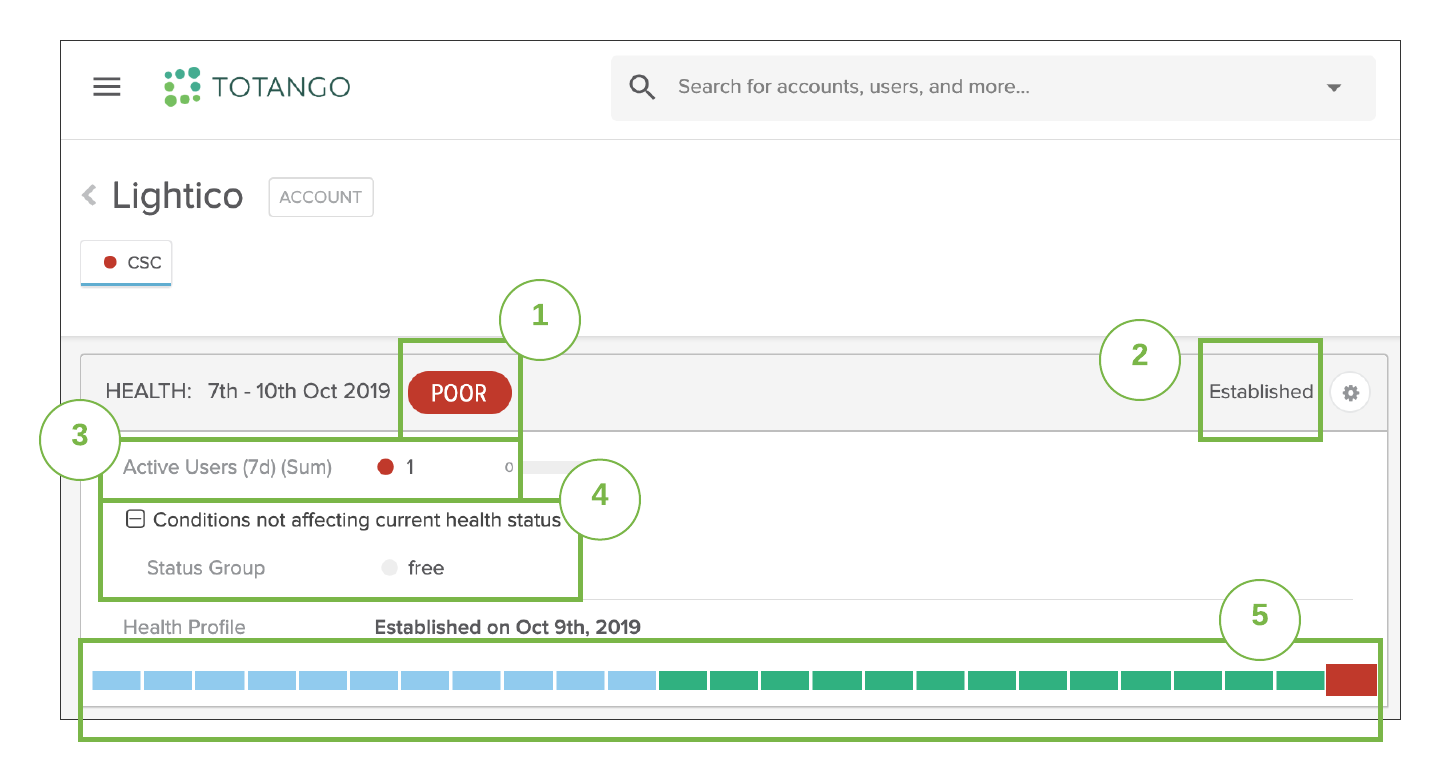Click the red final health timeline block
Viewport: 1440px width, 780px height.
click(x=1351, y=680)
